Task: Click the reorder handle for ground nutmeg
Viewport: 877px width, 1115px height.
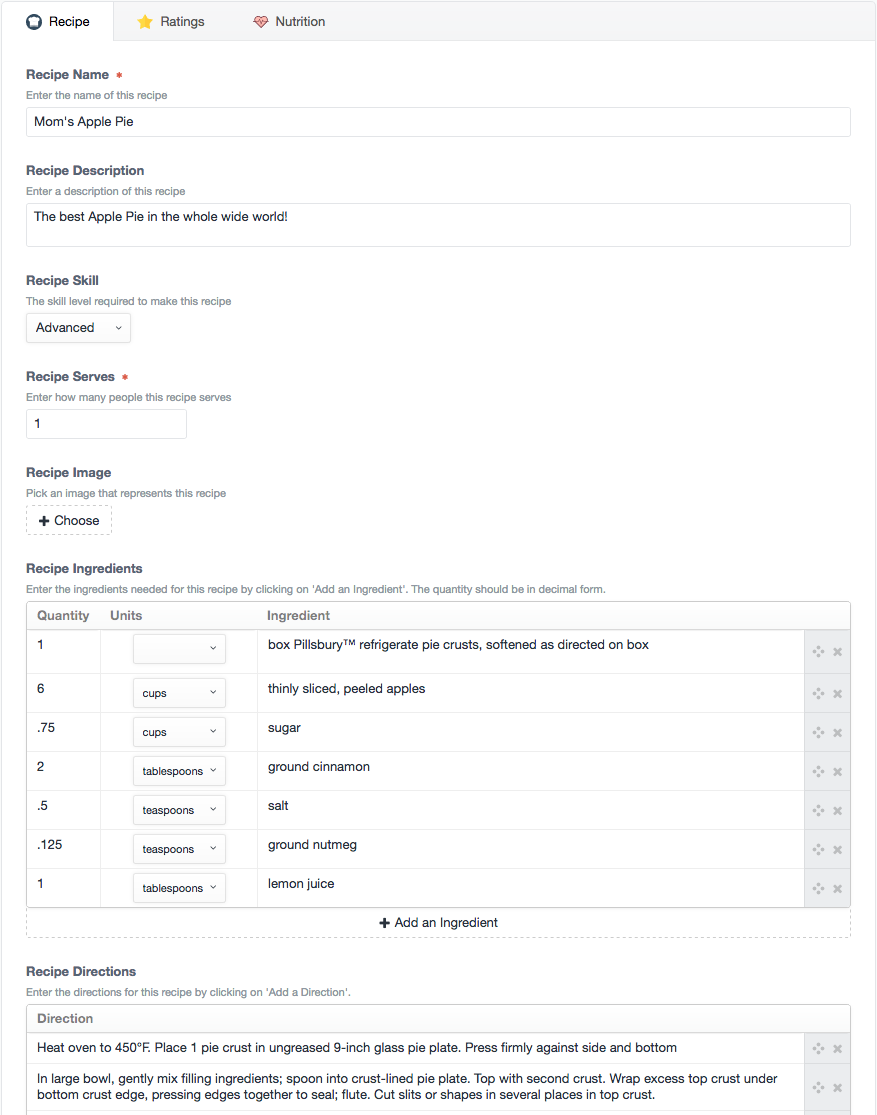Action: pyautogui.click(x=817, y=849)
